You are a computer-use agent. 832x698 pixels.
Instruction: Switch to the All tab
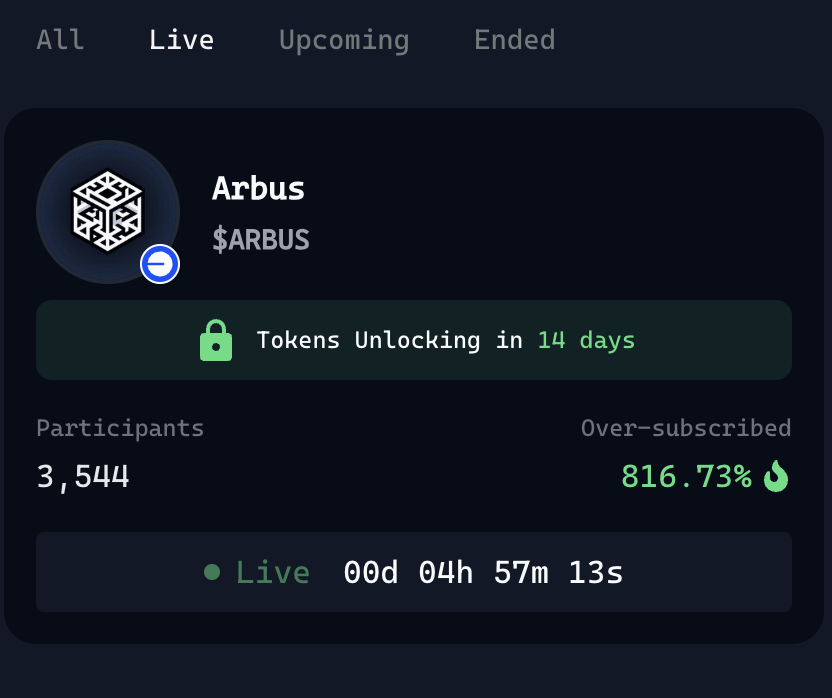[60, 40]
